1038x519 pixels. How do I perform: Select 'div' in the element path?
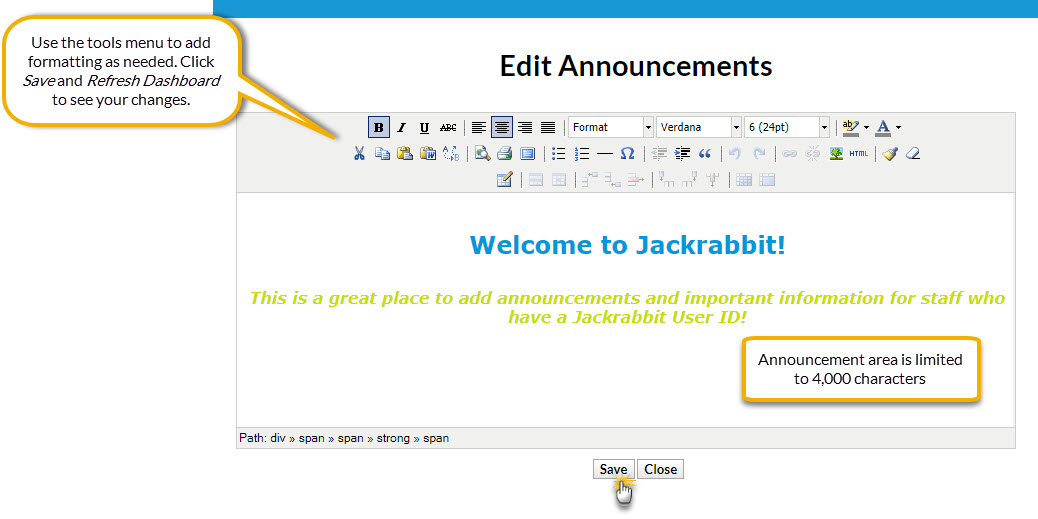[x=278, y=438]
